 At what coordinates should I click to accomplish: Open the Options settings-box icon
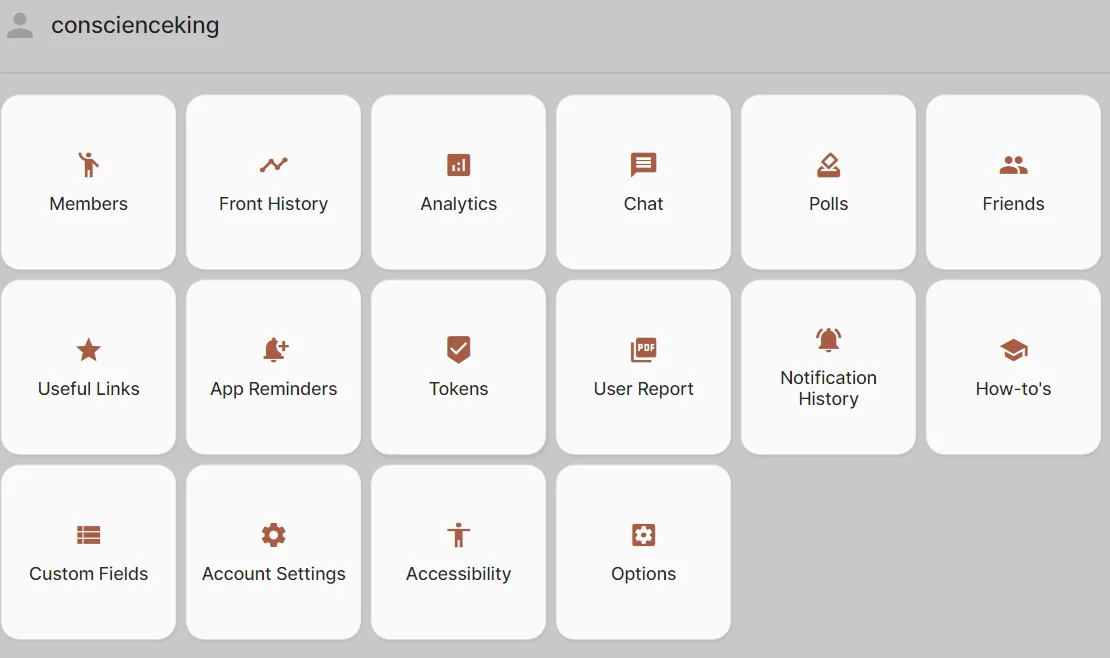tap(643, 535)
